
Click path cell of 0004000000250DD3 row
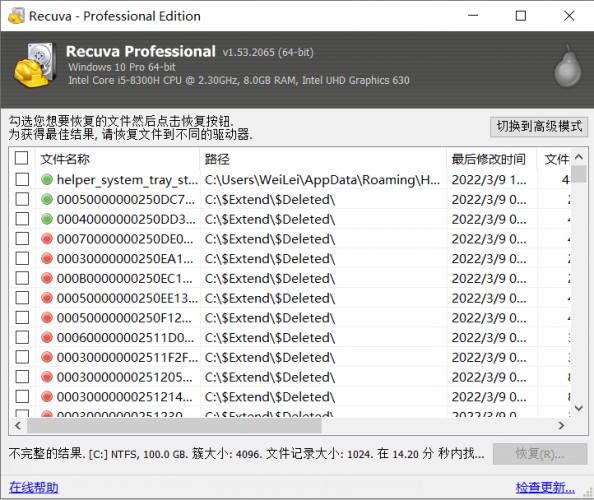(270, 219)
